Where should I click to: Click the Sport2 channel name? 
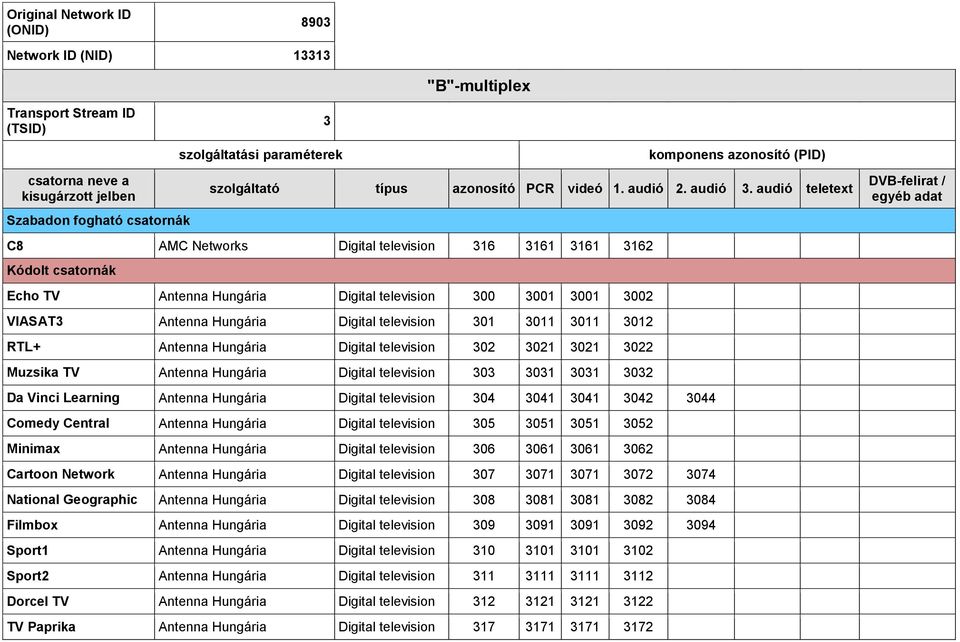28,576
